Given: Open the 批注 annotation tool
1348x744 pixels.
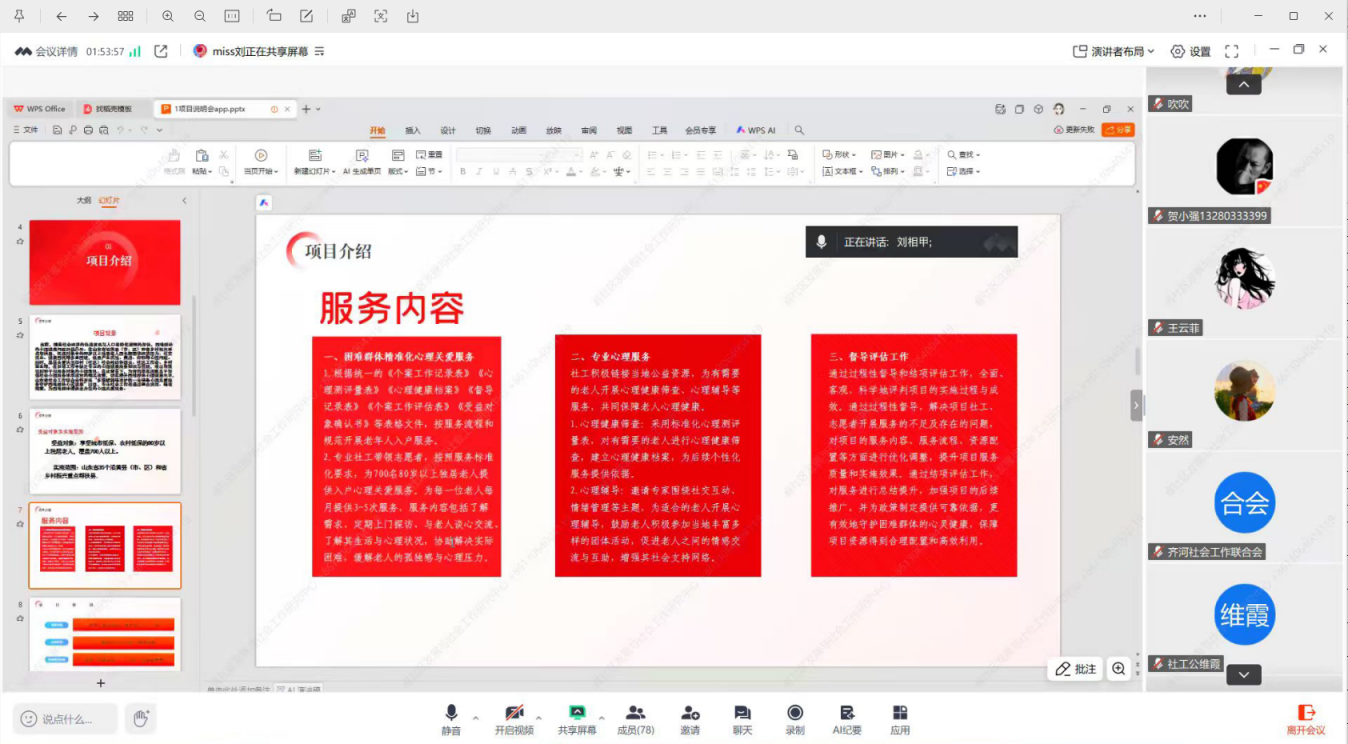Looking at the screenshot, I should pyautogui.click(x=1075, y=668).
